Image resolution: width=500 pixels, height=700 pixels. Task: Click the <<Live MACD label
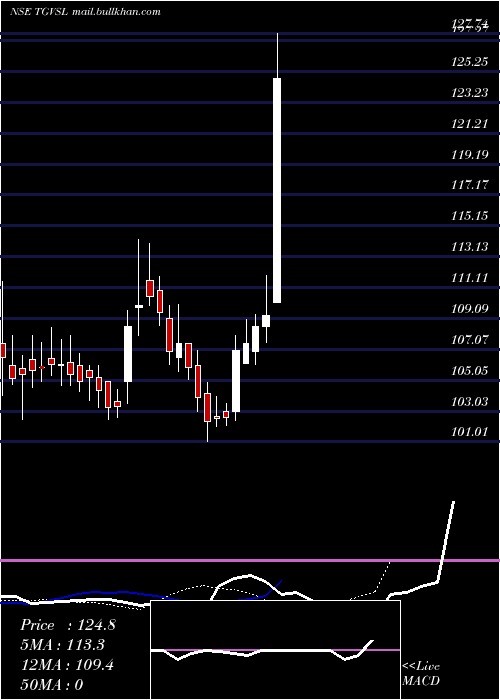(x=421, y=674)
